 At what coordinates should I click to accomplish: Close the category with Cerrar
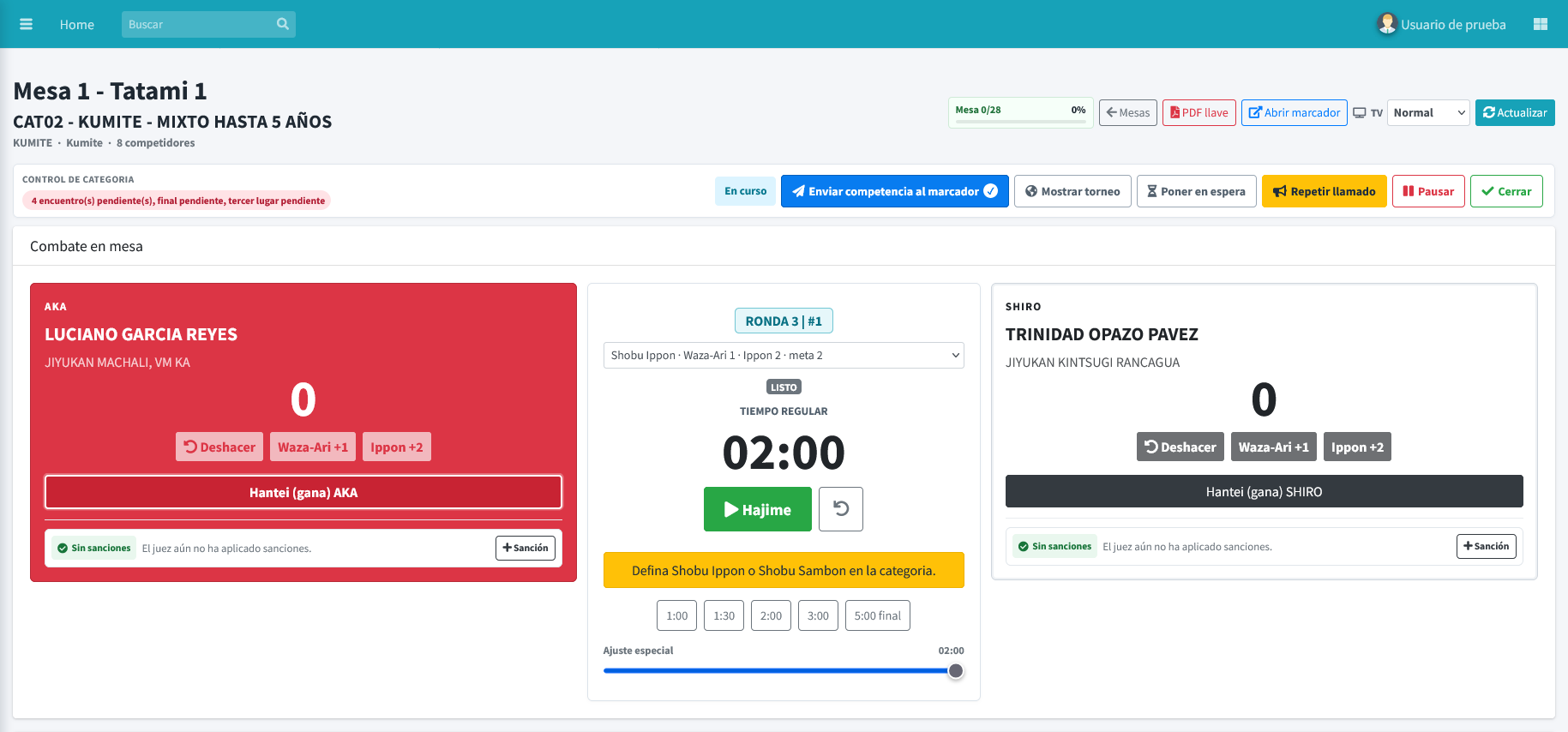click(1506, 191)
